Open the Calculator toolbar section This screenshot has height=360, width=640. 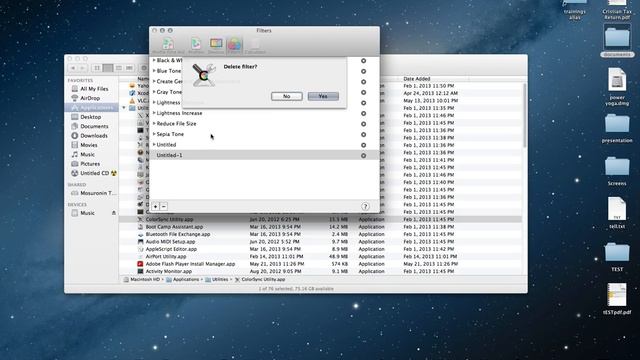tap(255, 46)
